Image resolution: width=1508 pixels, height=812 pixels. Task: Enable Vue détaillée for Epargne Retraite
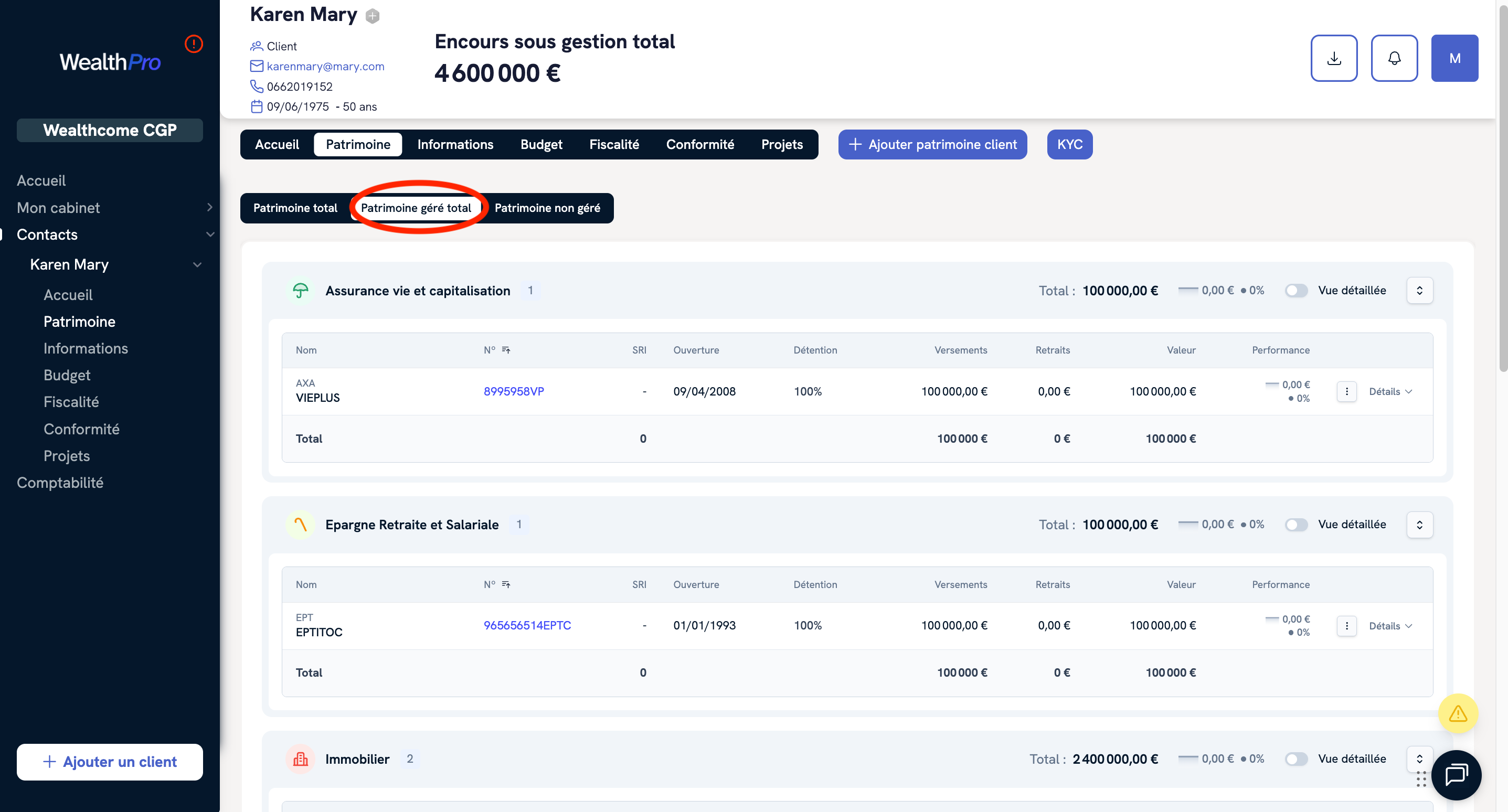coord(1296,525)
